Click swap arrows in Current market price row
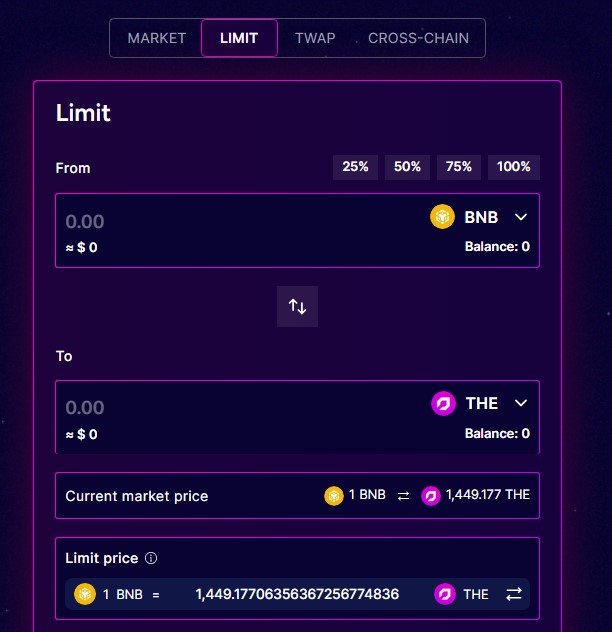Image resolution: width=612 pixels, height=632 pixels. 403,495
